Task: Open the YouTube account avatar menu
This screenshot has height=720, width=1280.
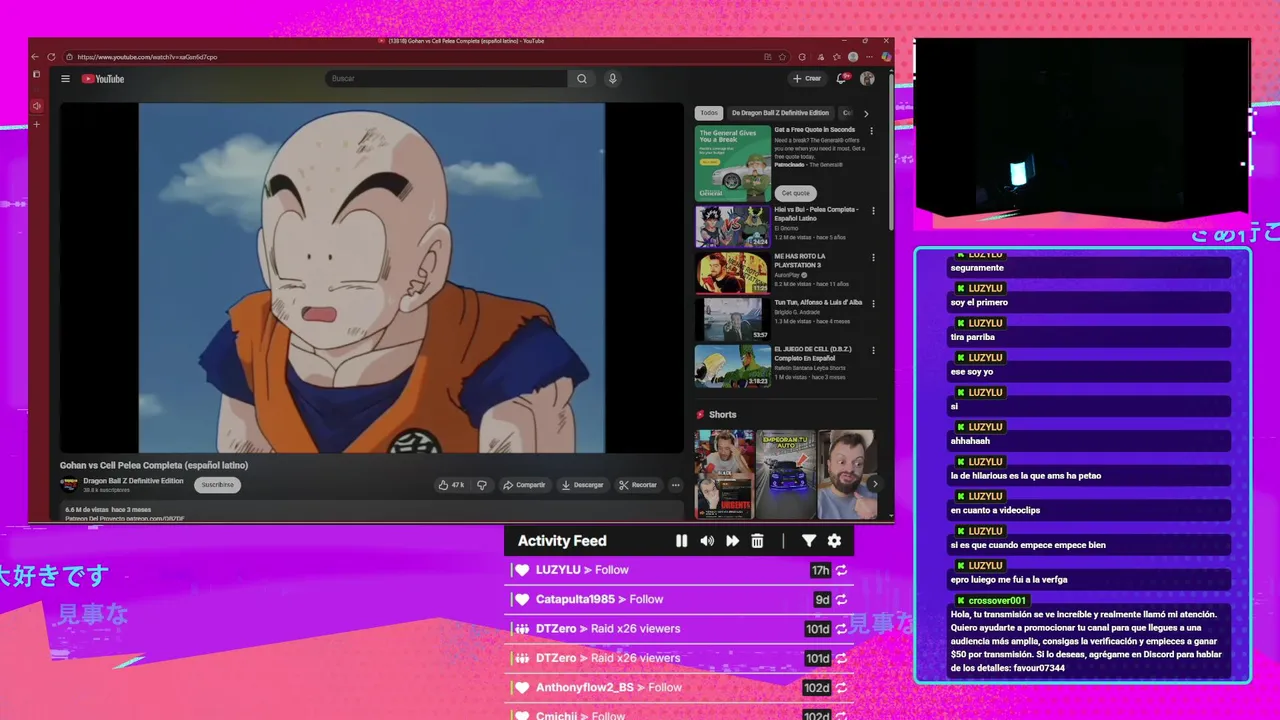Action: 867,78
